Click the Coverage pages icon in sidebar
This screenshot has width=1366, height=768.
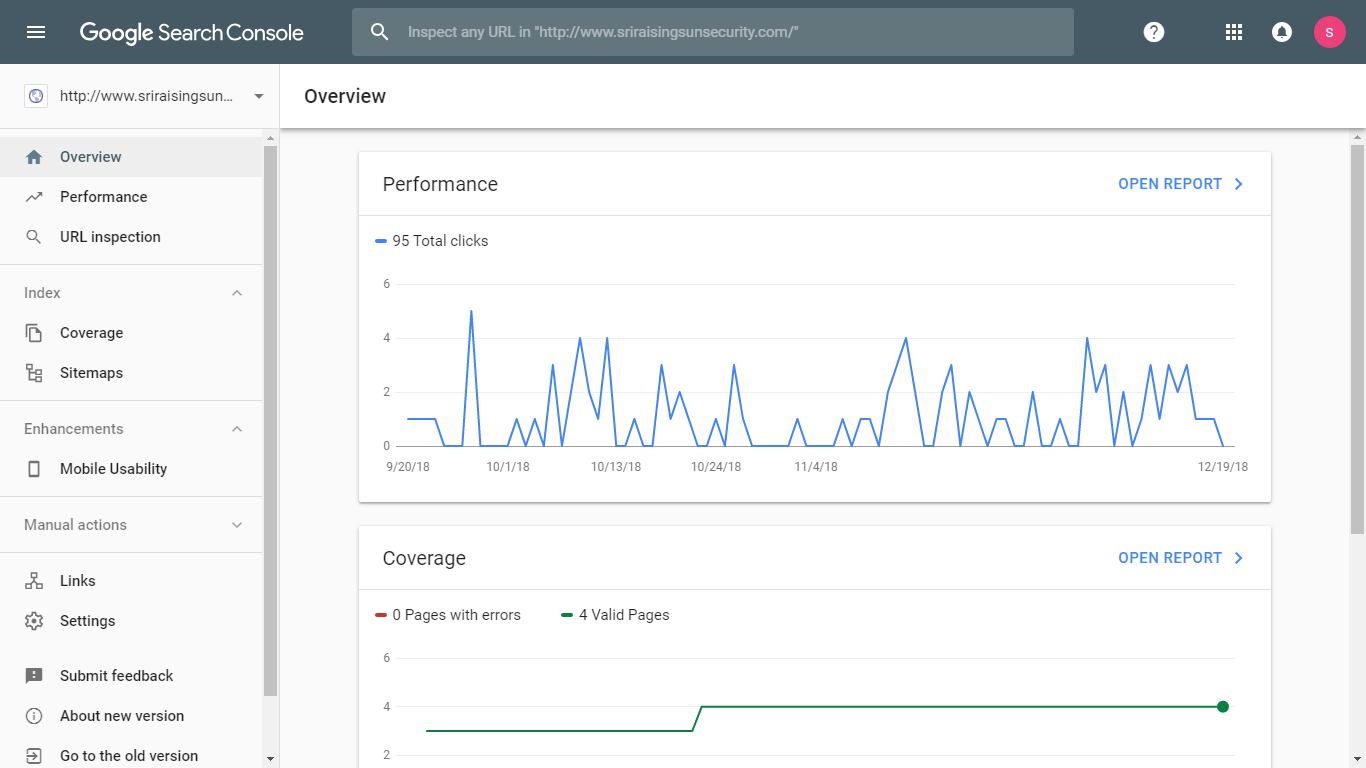pos(34,333)
